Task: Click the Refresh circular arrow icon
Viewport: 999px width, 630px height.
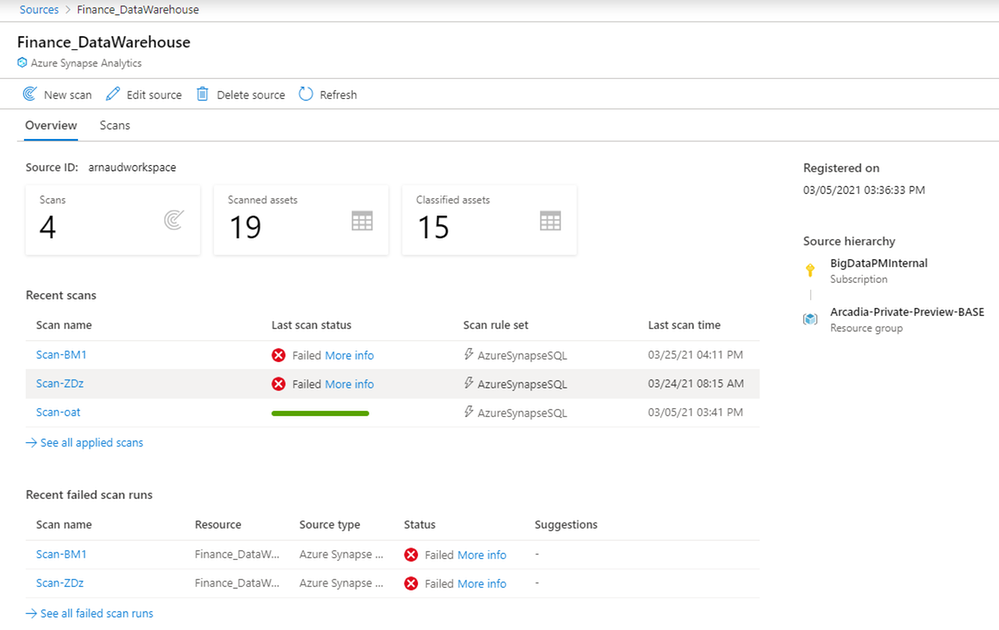Action: tap(306, 95)
